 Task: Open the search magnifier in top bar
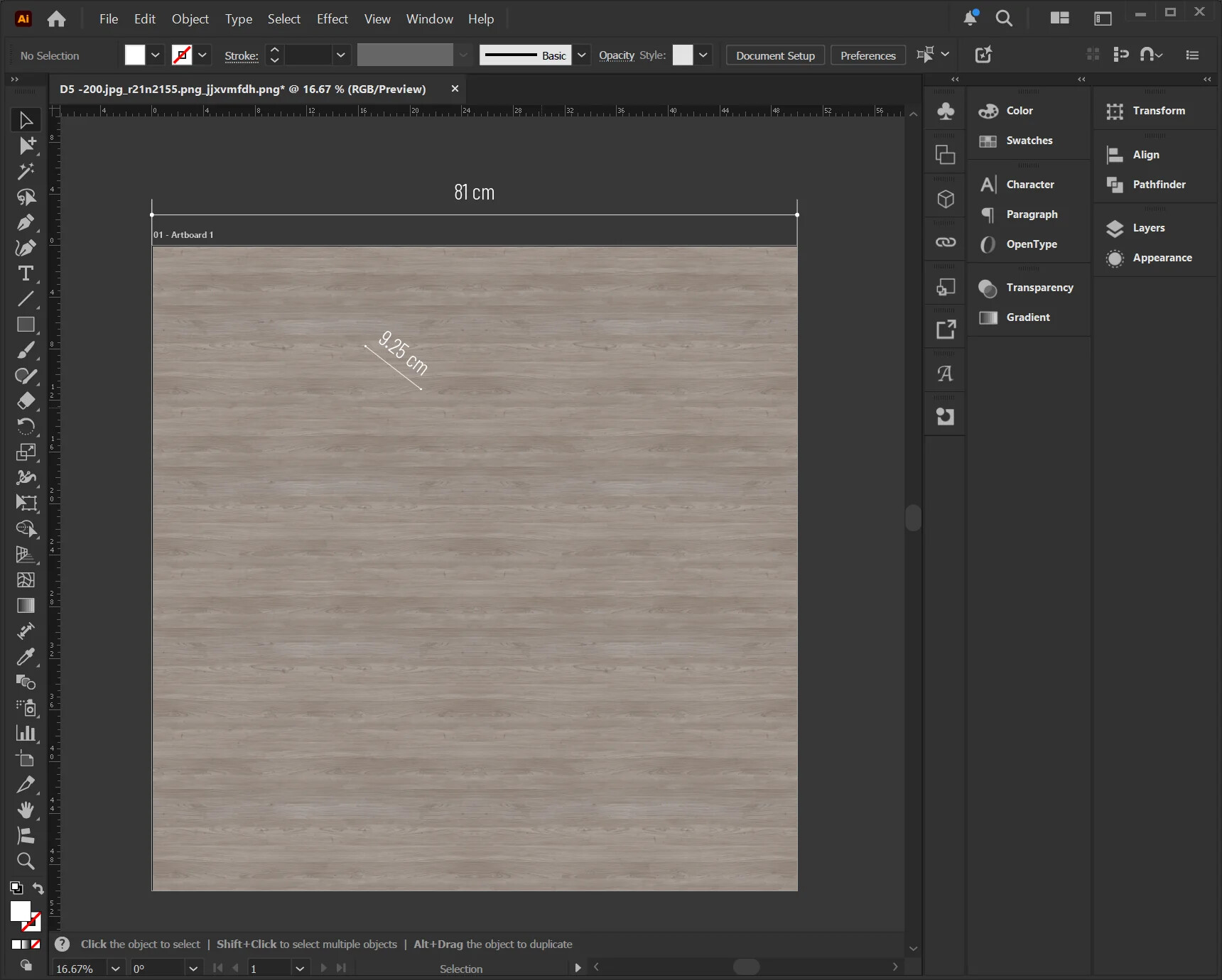(1004, 18)
